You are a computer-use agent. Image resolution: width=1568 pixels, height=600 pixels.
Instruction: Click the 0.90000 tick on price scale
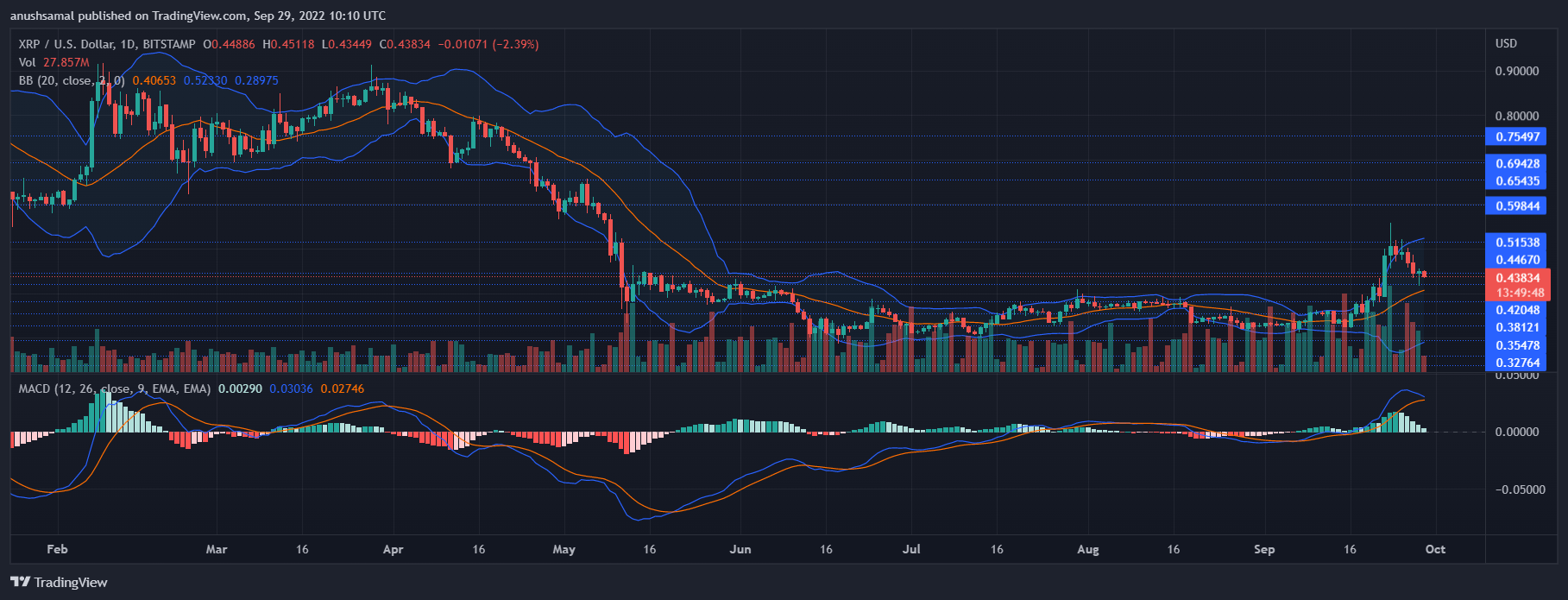tap(1516, 71)
